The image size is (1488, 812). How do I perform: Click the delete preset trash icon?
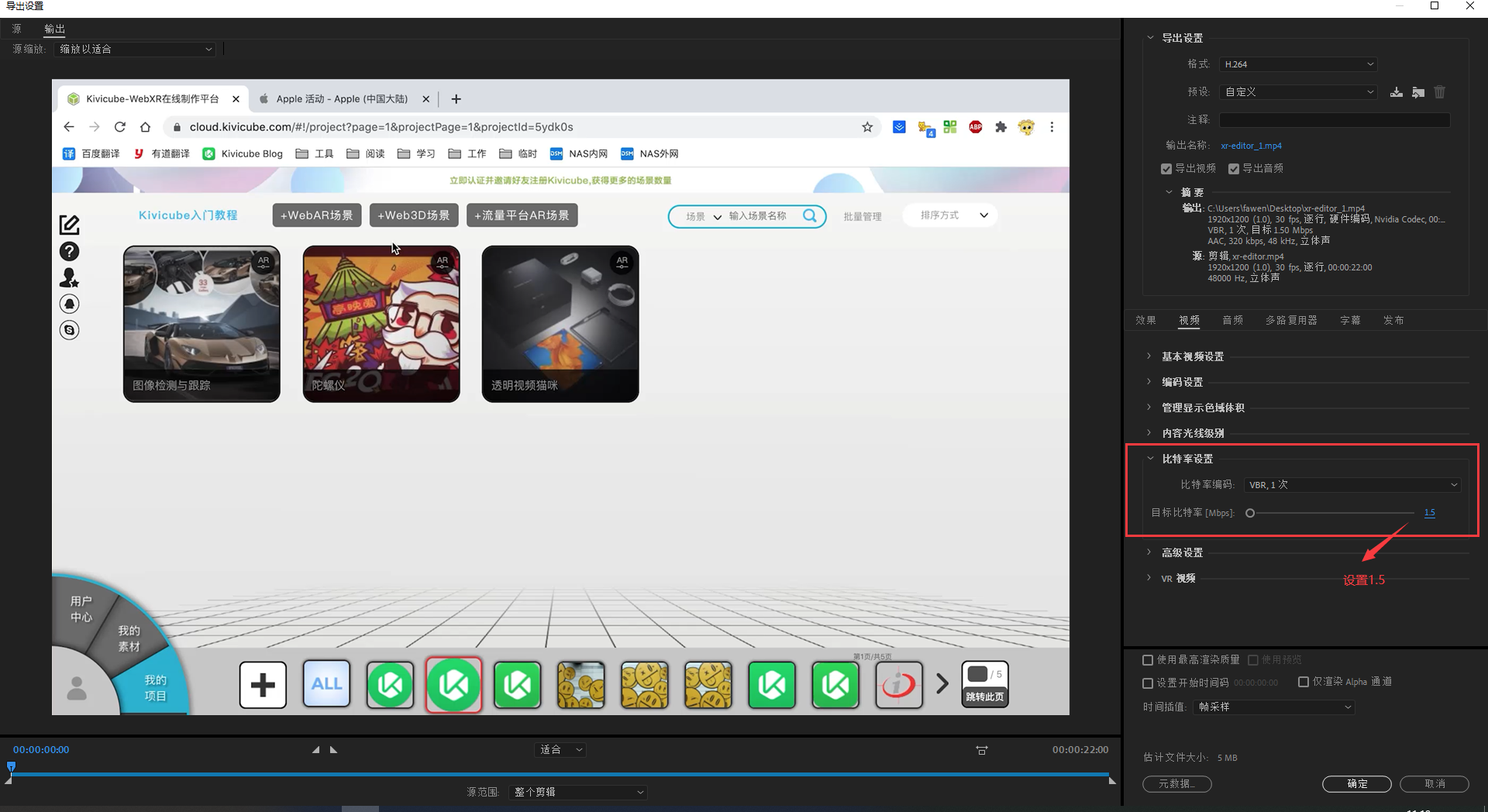click(x=1439, y=92)
